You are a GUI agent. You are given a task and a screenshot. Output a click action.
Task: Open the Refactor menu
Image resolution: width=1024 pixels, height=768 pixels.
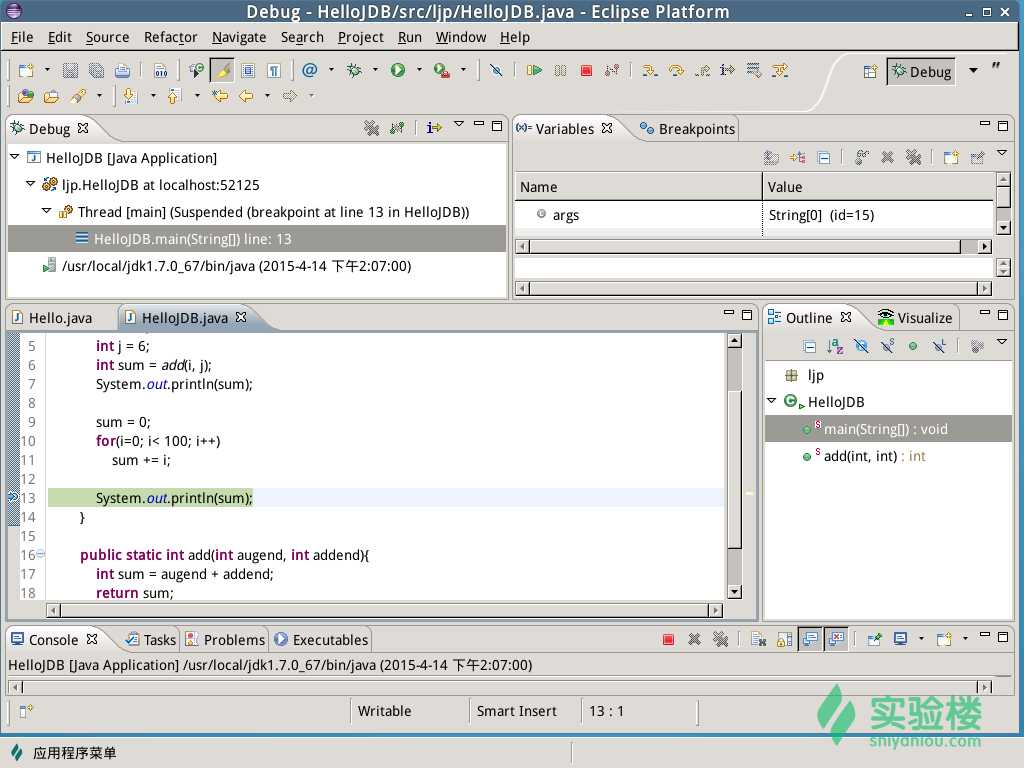170,37
